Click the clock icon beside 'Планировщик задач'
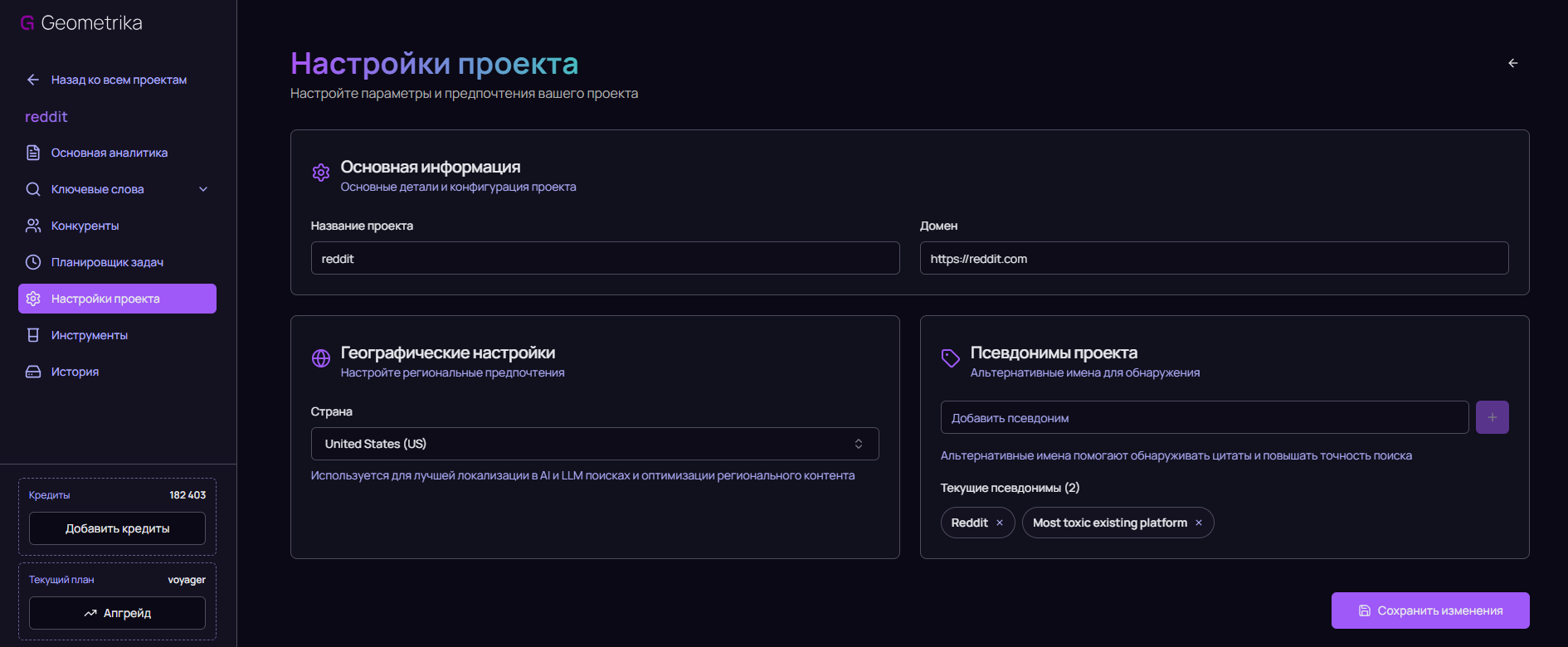1568x647 pixels. [33, 262]
